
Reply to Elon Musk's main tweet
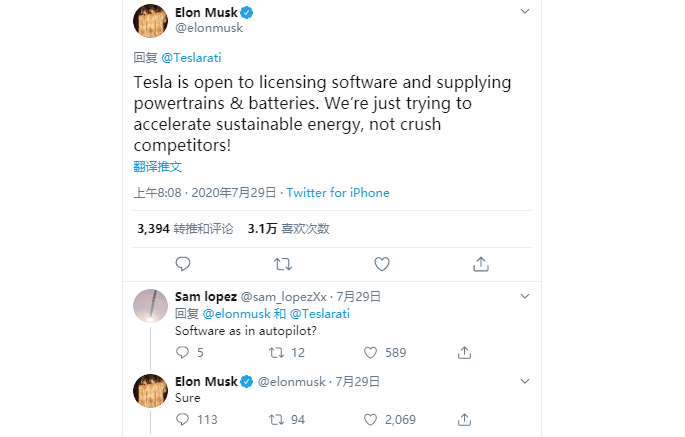pyautogui.click(x=182, y=264)
